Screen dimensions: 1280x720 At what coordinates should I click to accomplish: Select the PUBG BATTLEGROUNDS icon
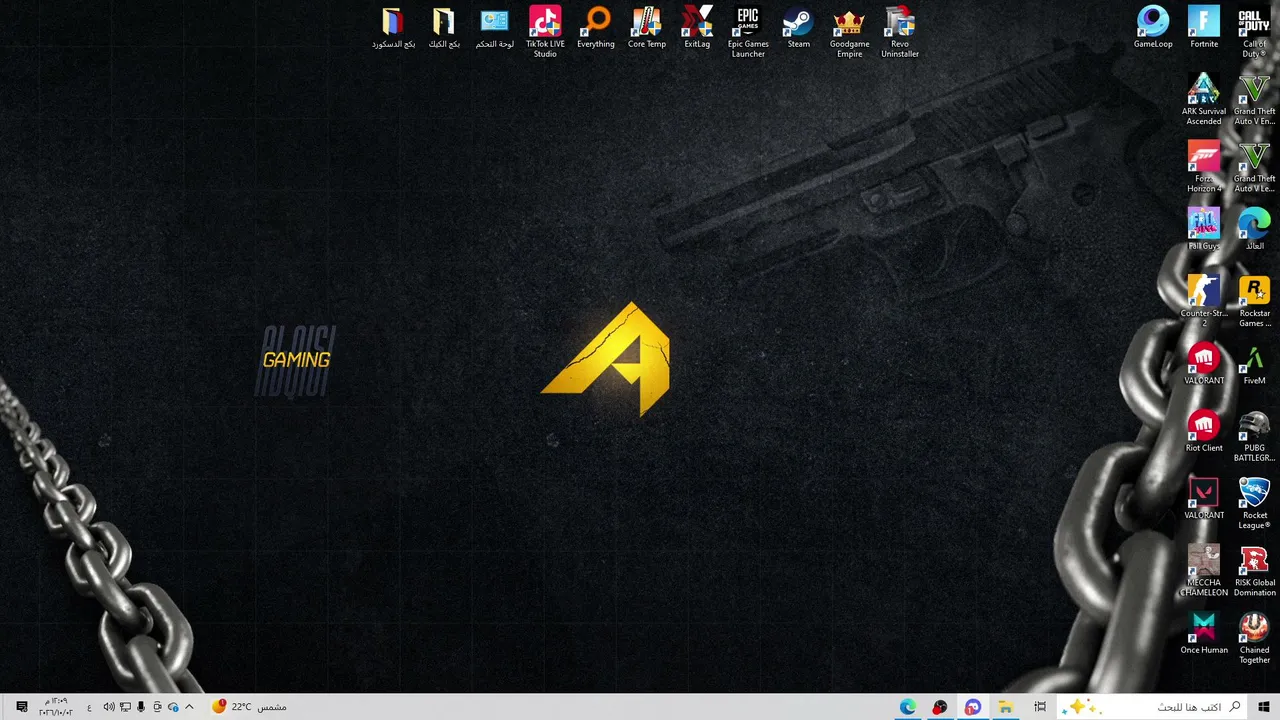click(x=1254, y=436)
